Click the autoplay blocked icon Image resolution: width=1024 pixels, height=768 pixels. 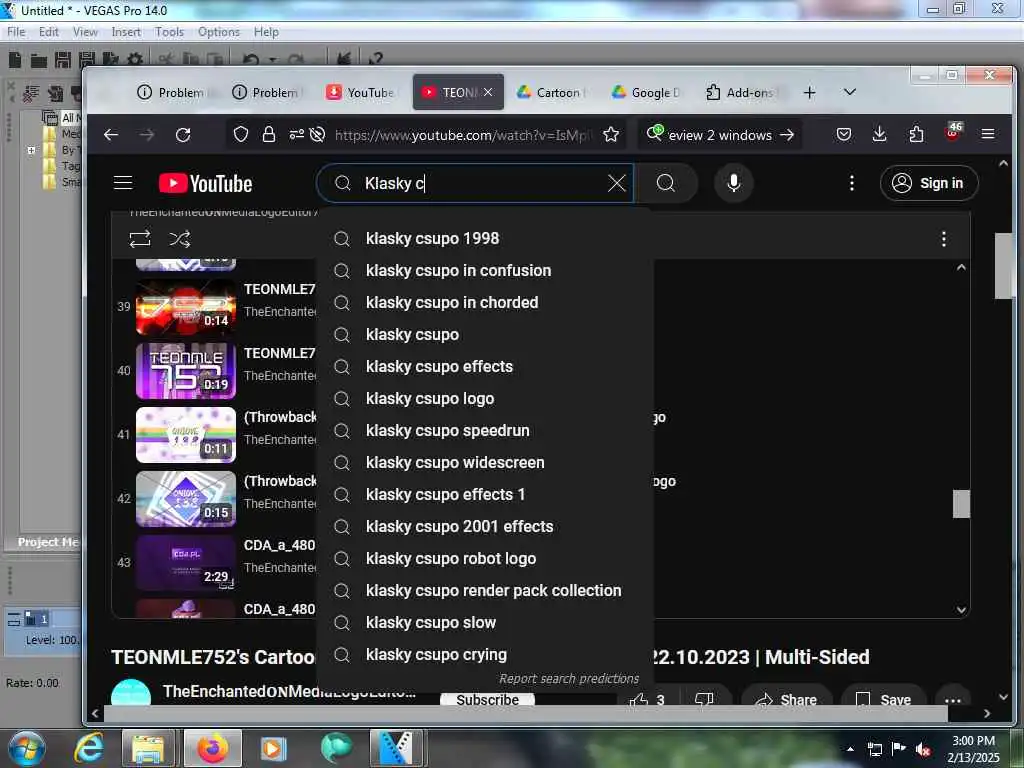click(317, 135)
